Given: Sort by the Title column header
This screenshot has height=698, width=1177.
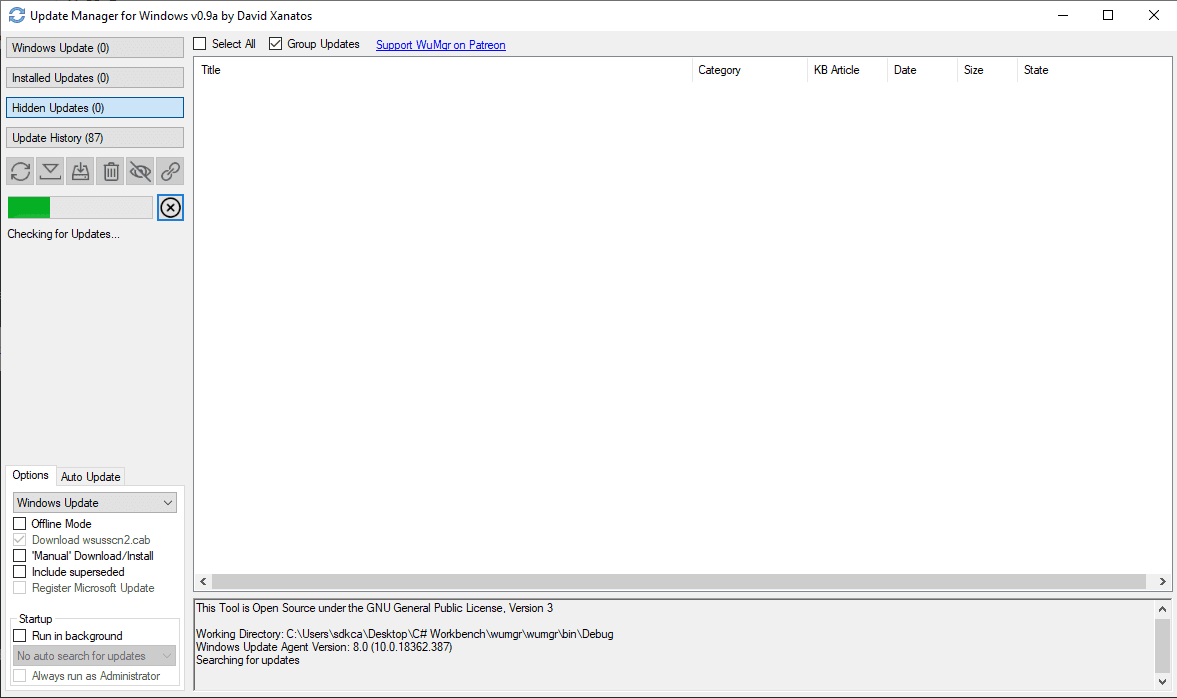Looking at the screenshot, I should click(x=443, y=70).
